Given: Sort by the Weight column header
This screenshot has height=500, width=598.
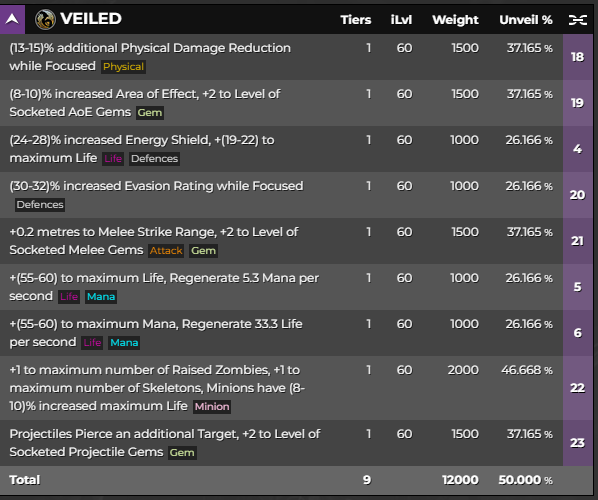Looking at the screenshot, I should click(x=455, y=20).
